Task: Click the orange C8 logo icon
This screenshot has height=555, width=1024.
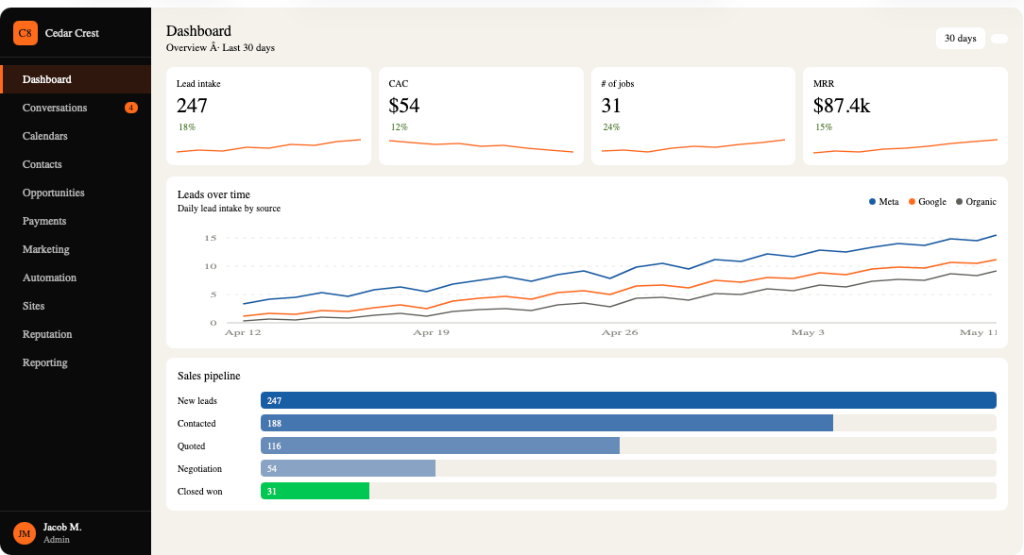Action: tap(25, 33)
